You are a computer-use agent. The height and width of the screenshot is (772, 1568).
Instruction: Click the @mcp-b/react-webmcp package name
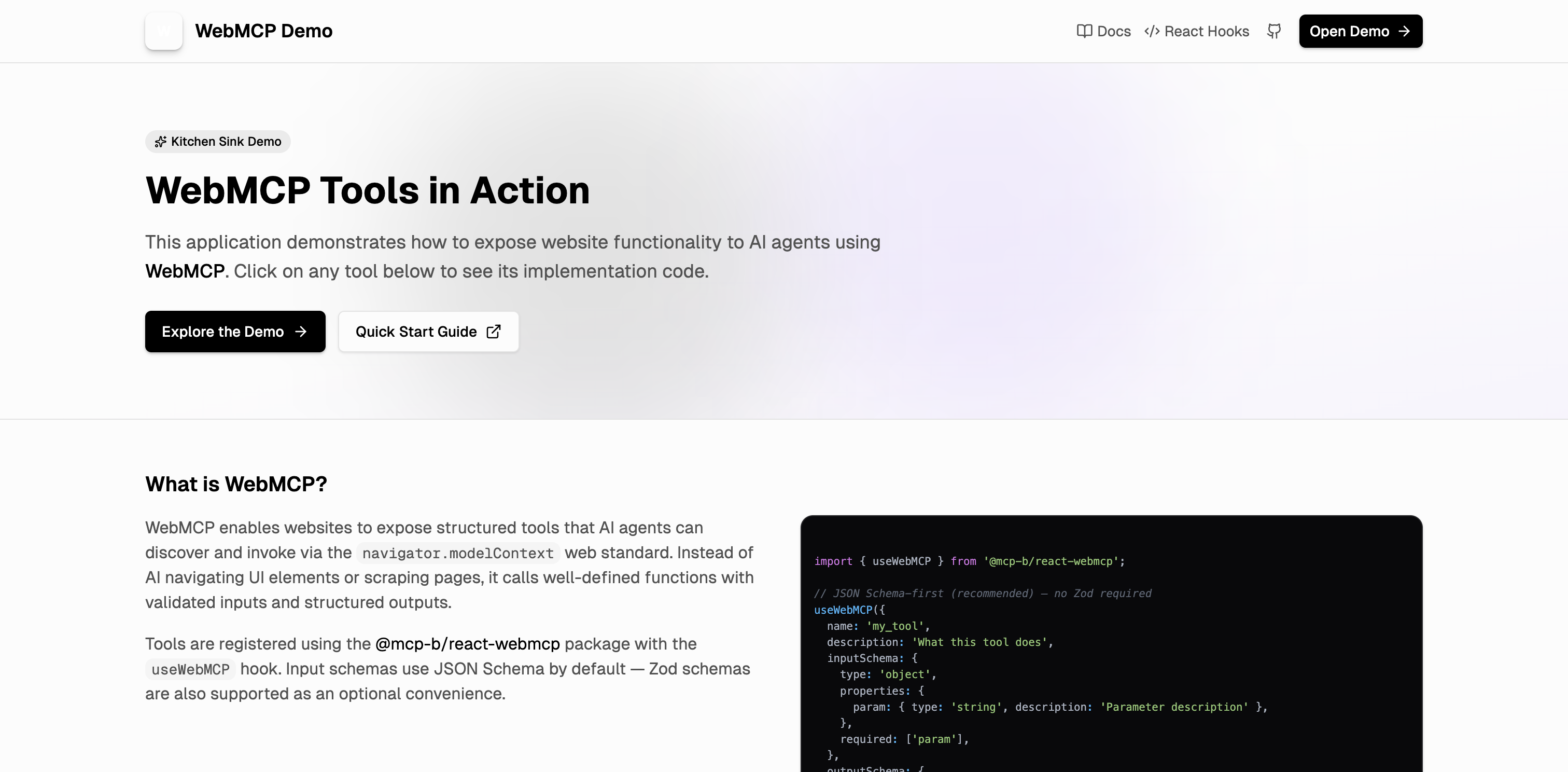click(x=467, y=643)
